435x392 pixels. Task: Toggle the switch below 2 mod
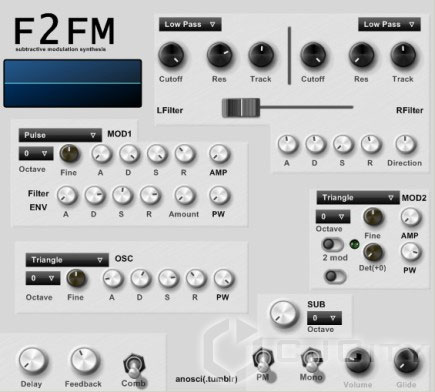pyautogui.click(x=335, y=276)
